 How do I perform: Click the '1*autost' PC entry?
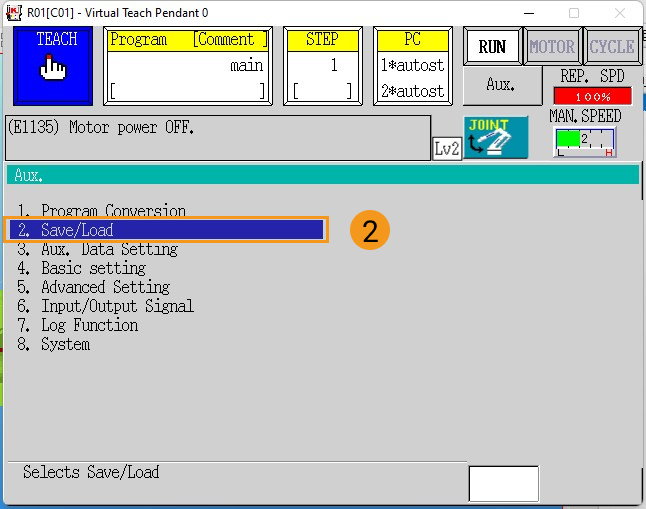[412, 65]
